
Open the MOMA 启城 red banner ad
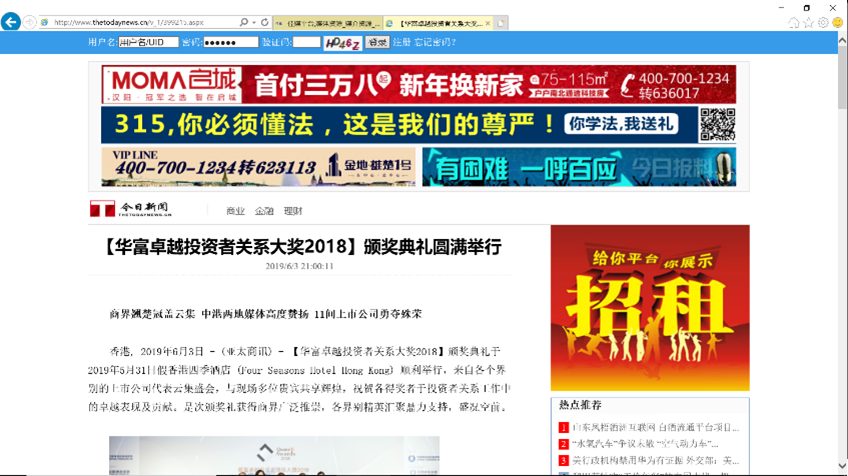click(419, 84)
